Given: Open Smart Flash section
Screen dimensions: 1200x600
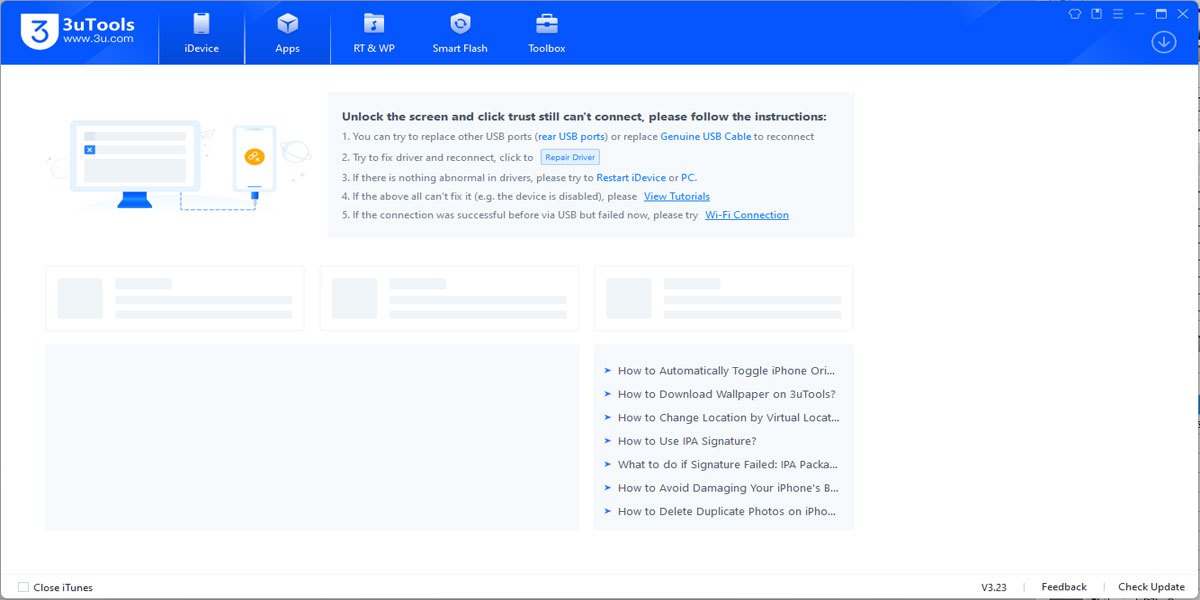Looking at the screenshot, I should pos(460,33).
